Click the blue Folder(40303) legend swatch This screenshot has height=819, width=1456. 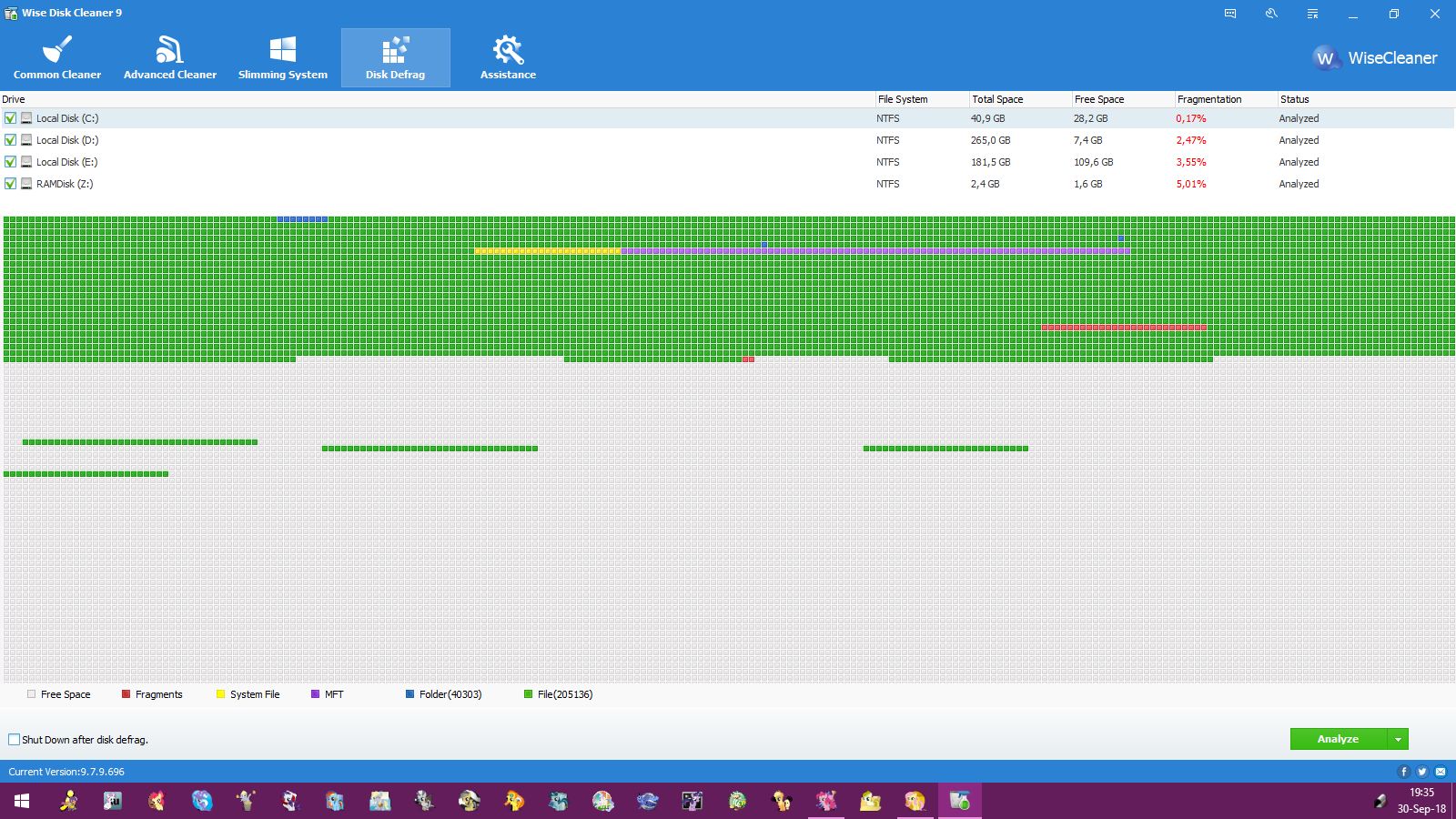pyautogui.click(x=409, y=694)
